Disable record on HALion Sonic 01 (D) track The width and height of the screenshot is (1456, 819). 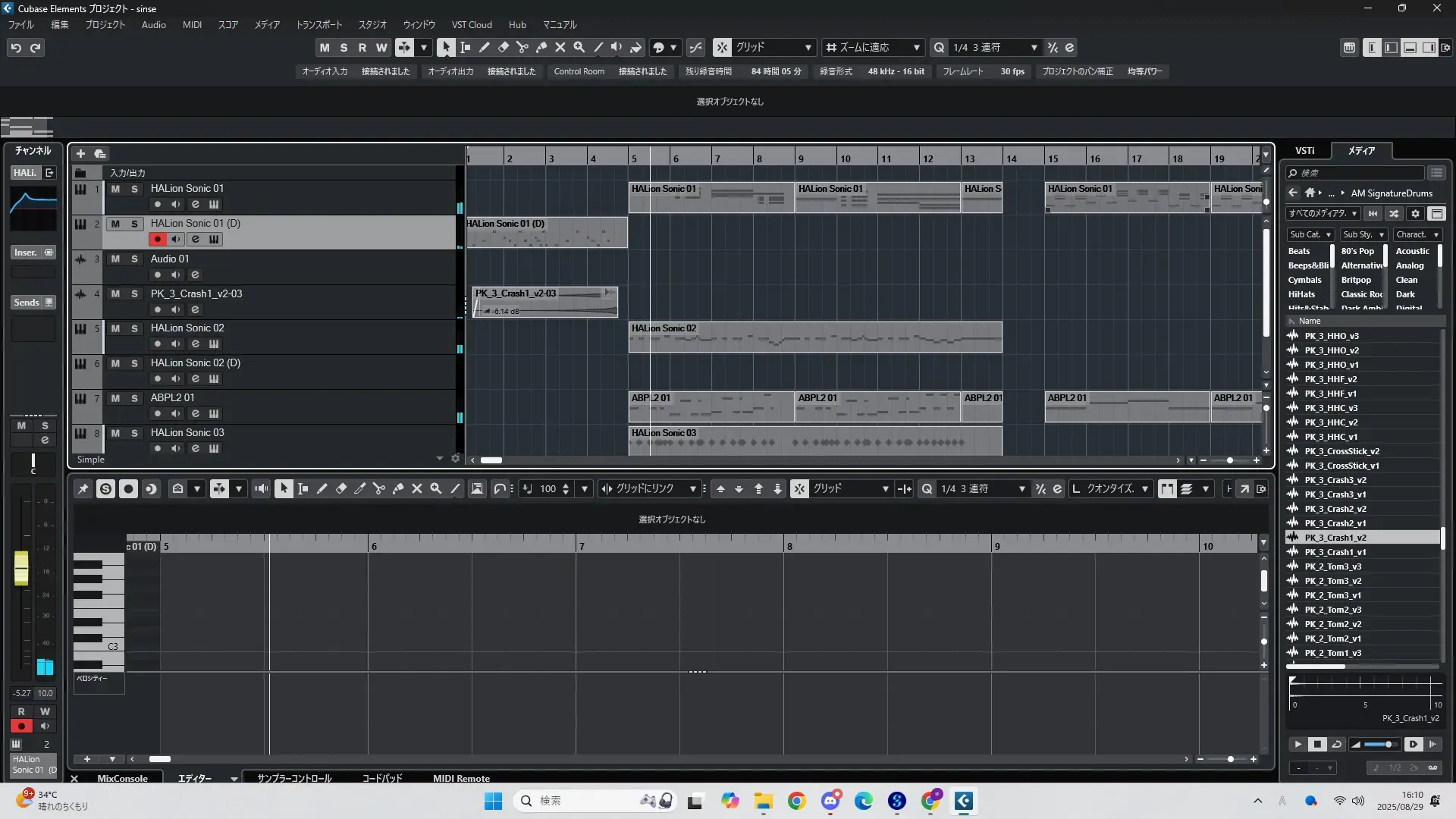(157, 239)
